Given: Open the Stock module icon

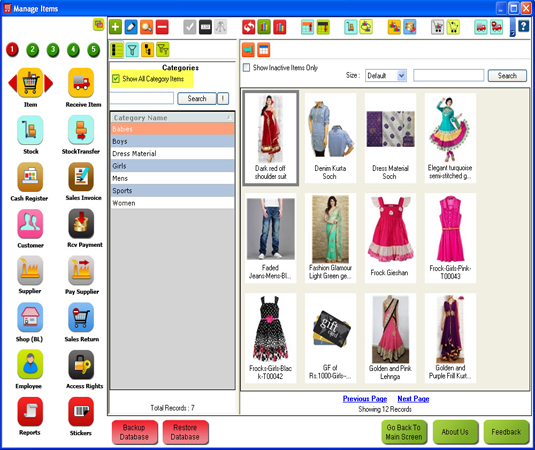Looking at the screenshot, I should tap(30, 130).
